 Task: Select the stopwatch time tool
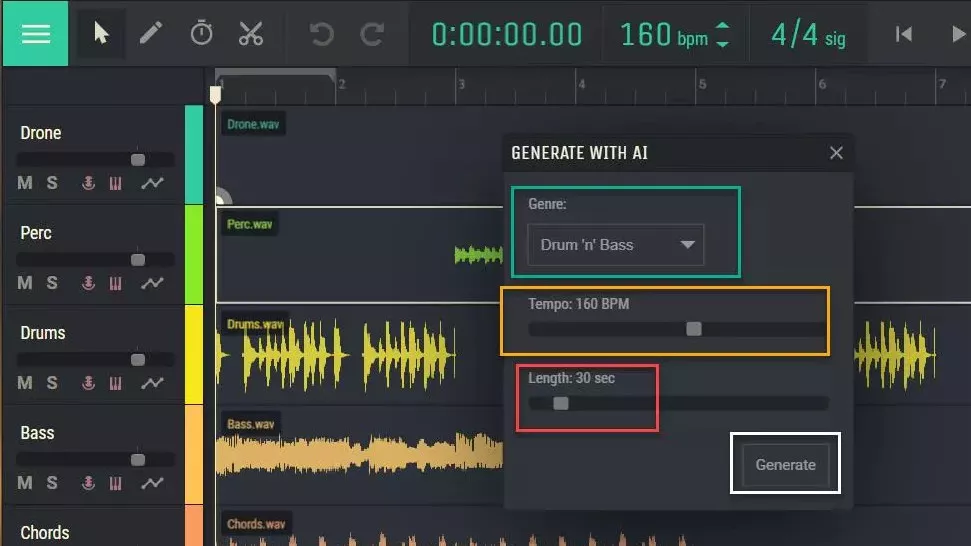click(201, 33)
